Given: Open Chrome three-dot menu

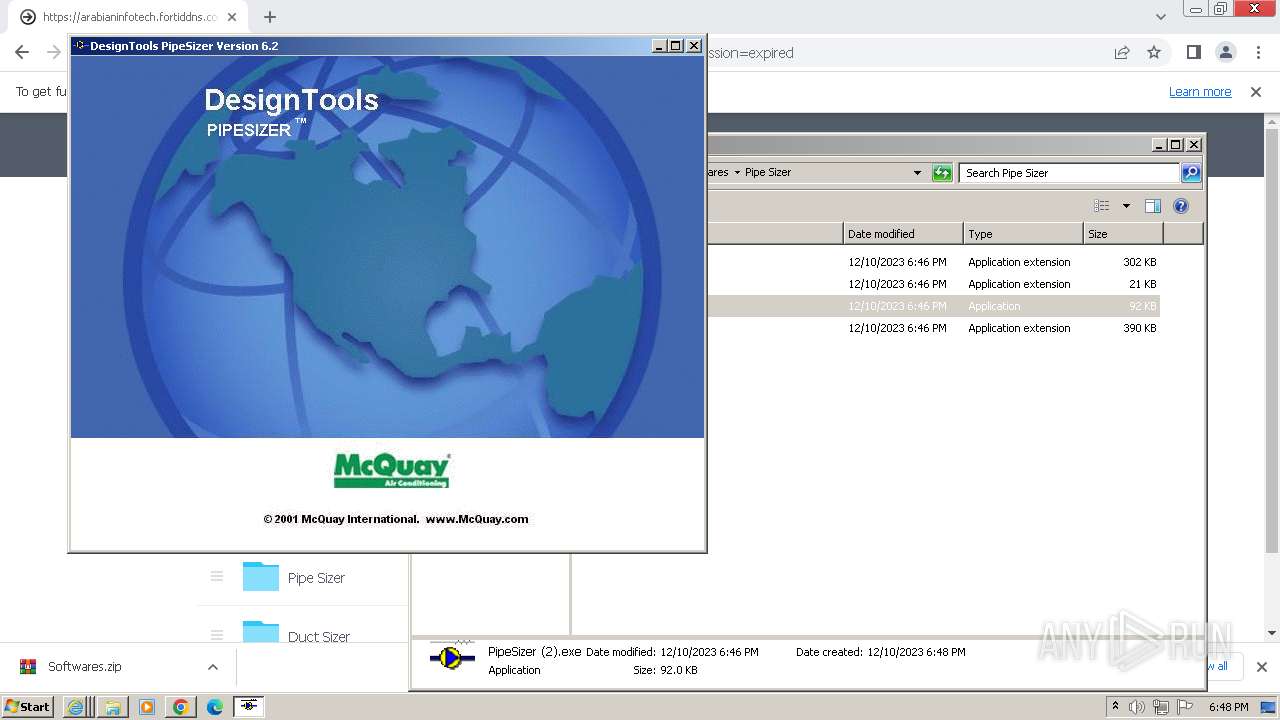Looking at the screenshot, I should pos(1259,53).
